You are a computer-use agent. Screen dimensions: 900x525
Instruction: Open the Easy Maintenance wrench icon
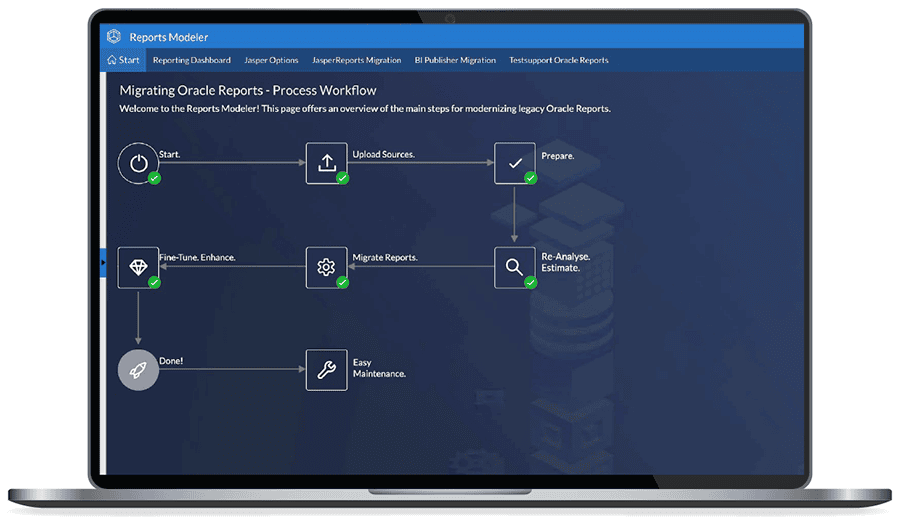pos(327,370)
